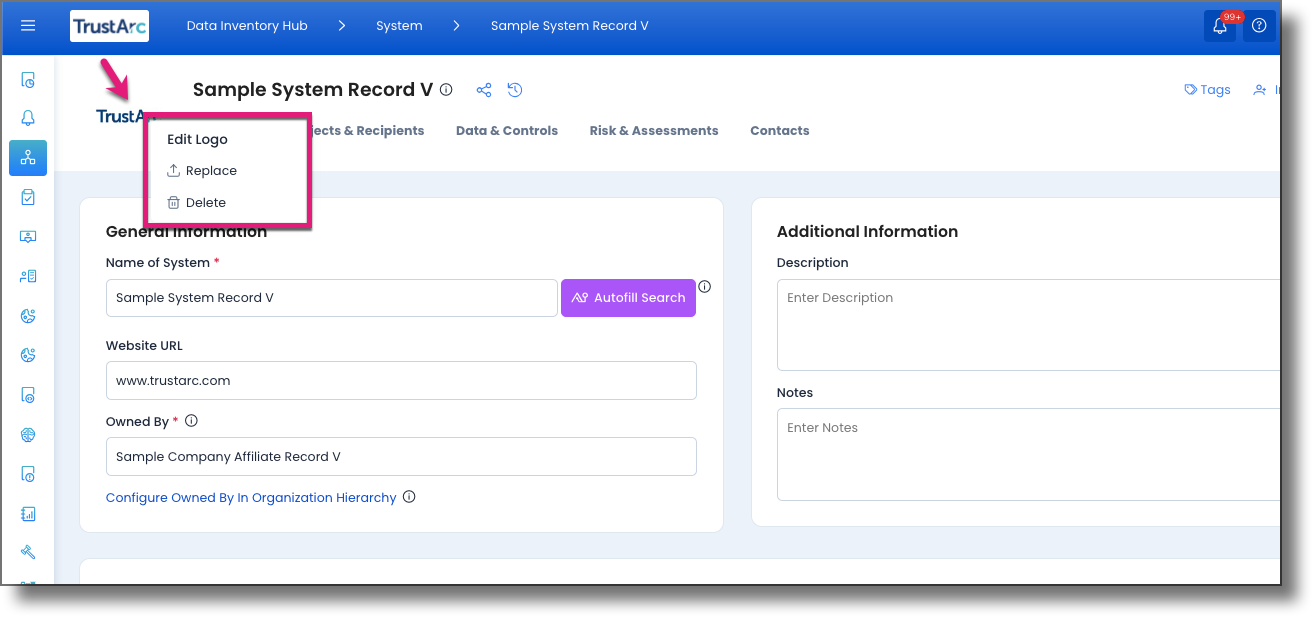Switch to the Risk & Assessments tab
Viewport: 1313px width, 617px height.
pyautogui.click(x=653, y=130)
